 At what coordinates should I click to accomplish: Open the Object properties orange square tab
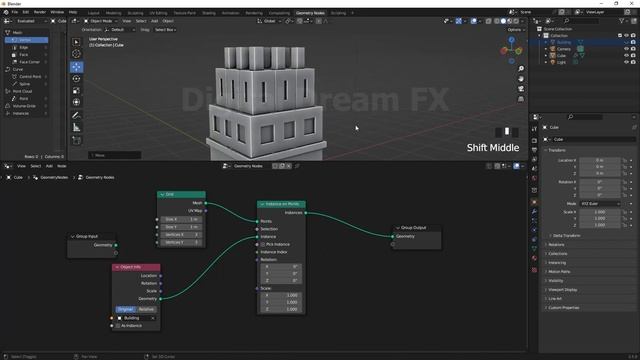[x=534, y=202]
